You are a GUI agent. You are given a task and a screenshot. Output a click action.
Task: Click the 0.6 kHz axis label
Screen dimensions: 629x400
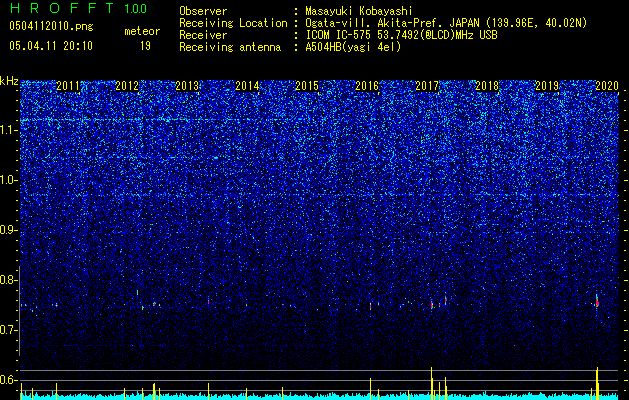(8, 380)
